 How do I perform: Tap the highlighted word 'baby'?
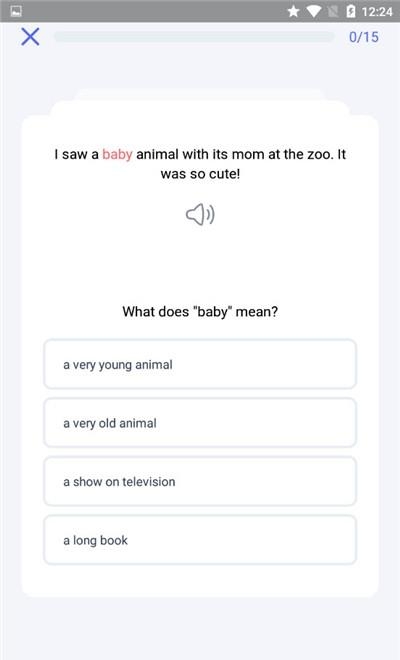(117, 154)
